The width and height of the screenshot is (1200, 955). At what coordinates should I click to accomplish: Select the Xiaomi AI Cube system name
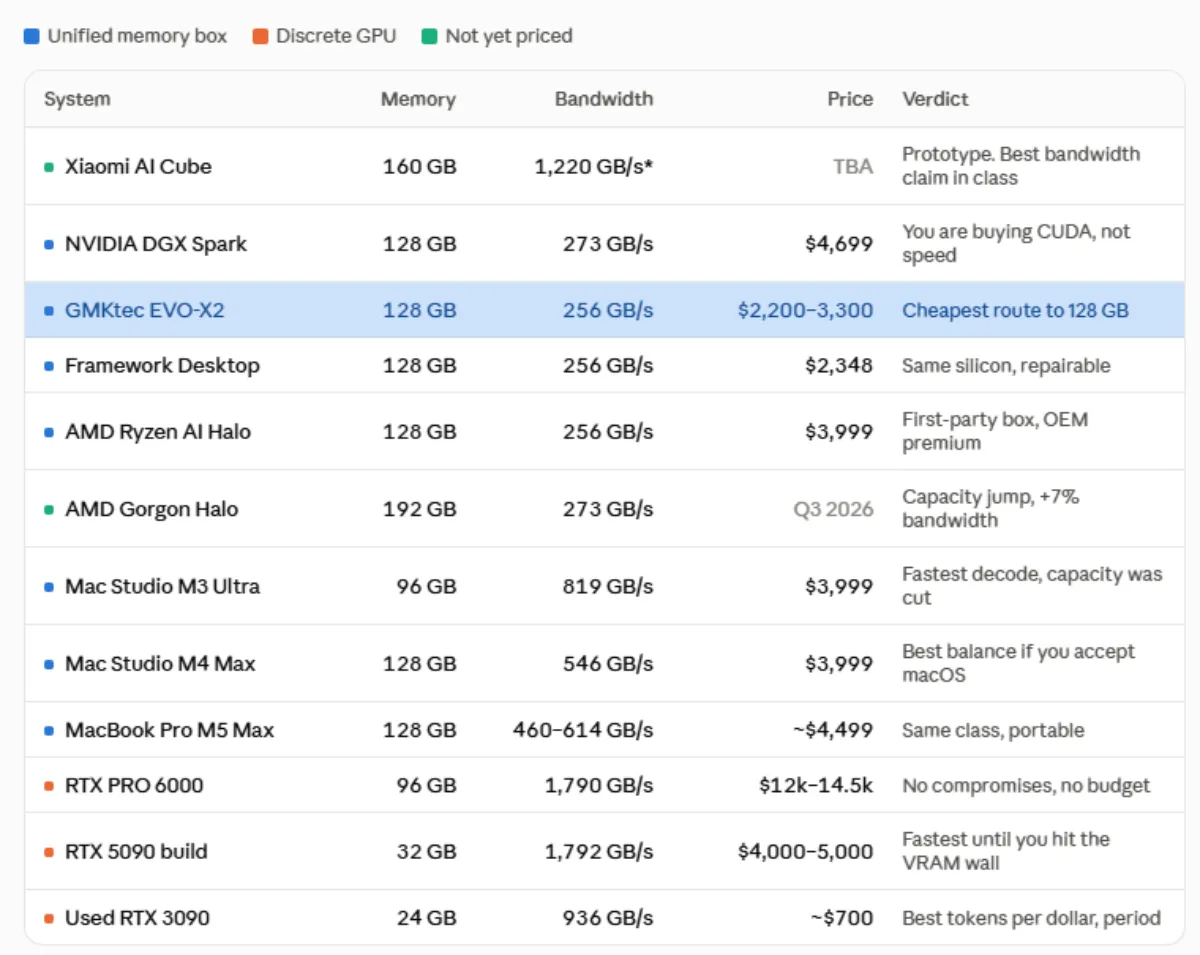(138, 166)
